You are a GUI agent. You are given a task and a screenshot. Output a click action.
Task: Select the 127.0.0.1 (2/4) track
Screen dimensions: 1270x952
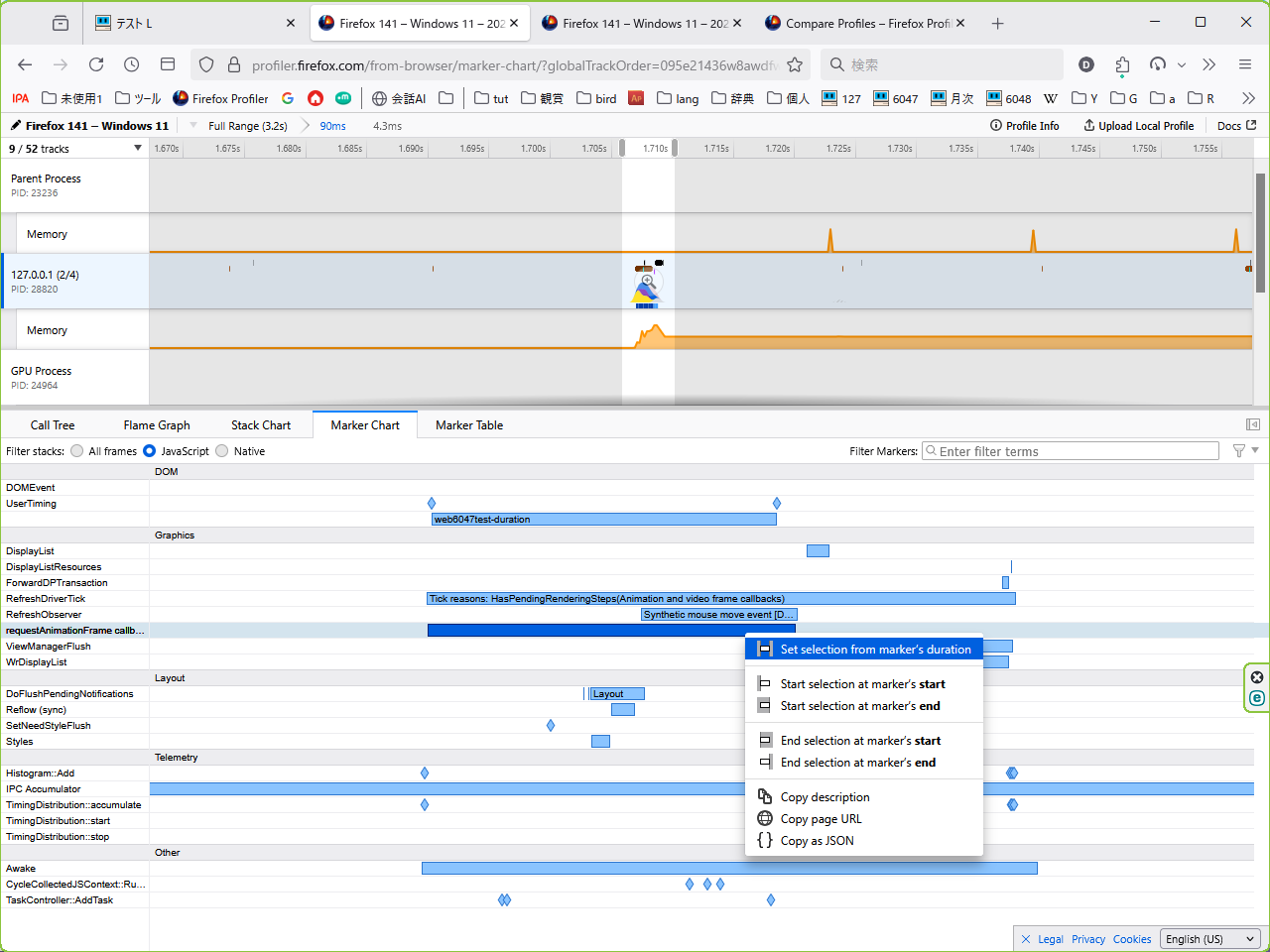[x=75, y=281]
